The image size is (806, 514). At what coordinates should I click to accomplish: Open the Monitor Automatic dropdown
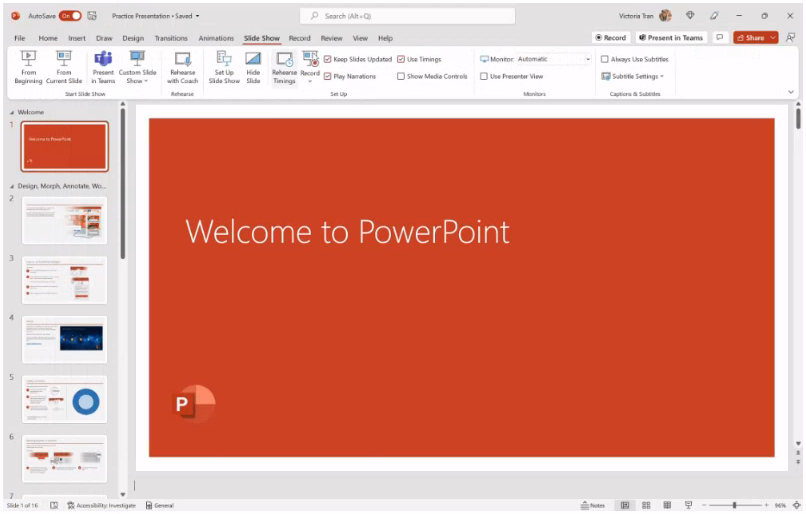tap(588, 59)
